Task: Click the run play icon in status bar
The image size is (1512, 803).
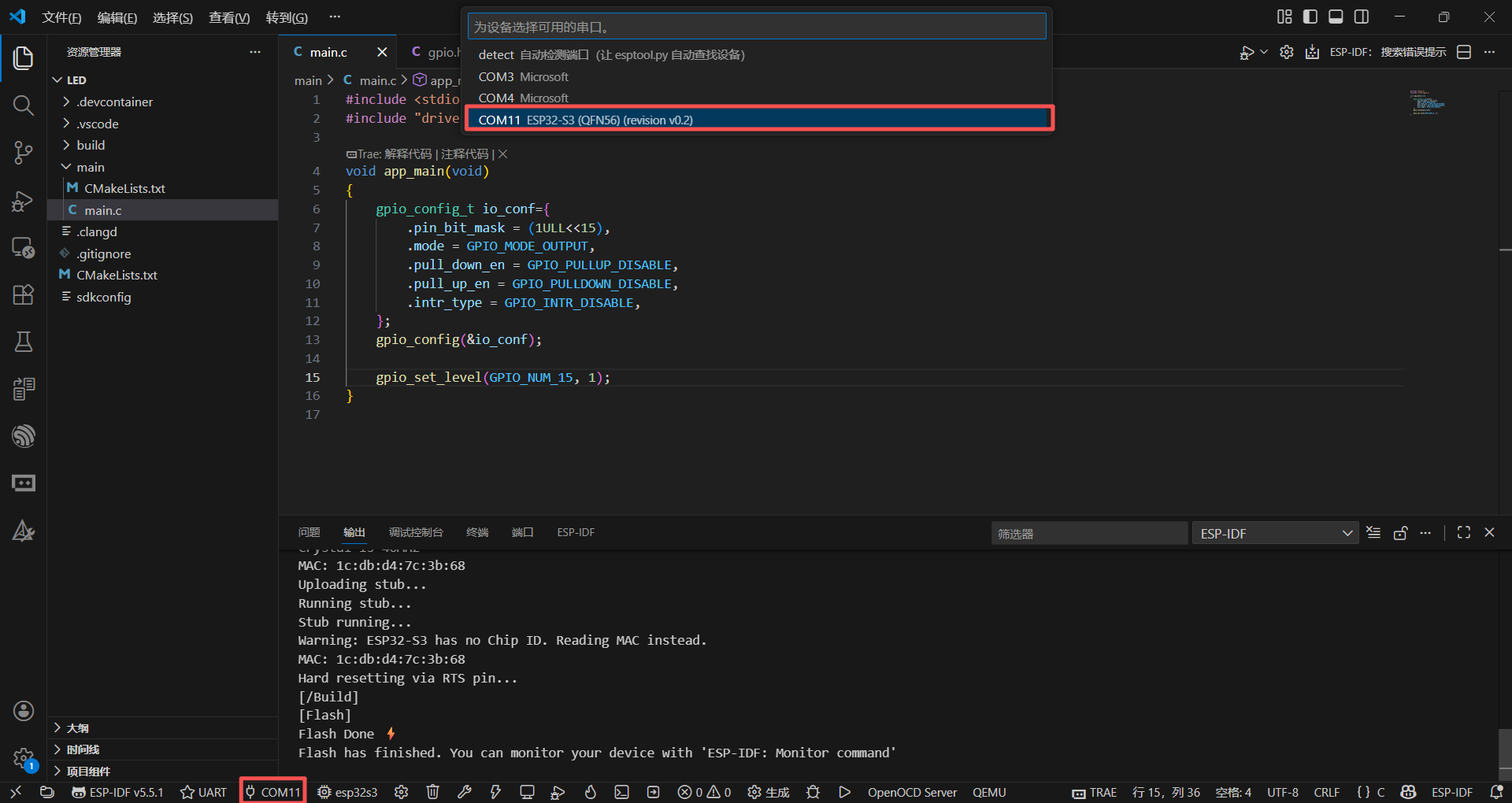Action: point(844,792)
